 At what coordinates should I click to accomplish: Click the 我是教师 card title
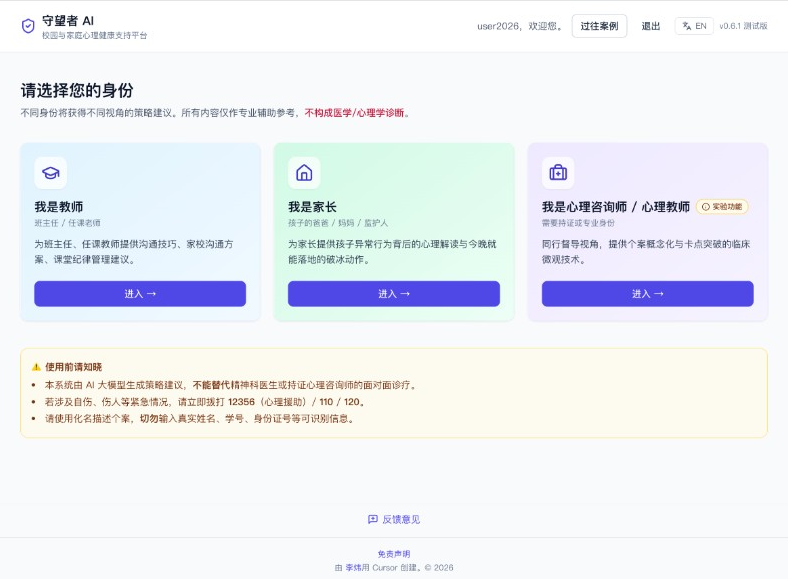59,207
